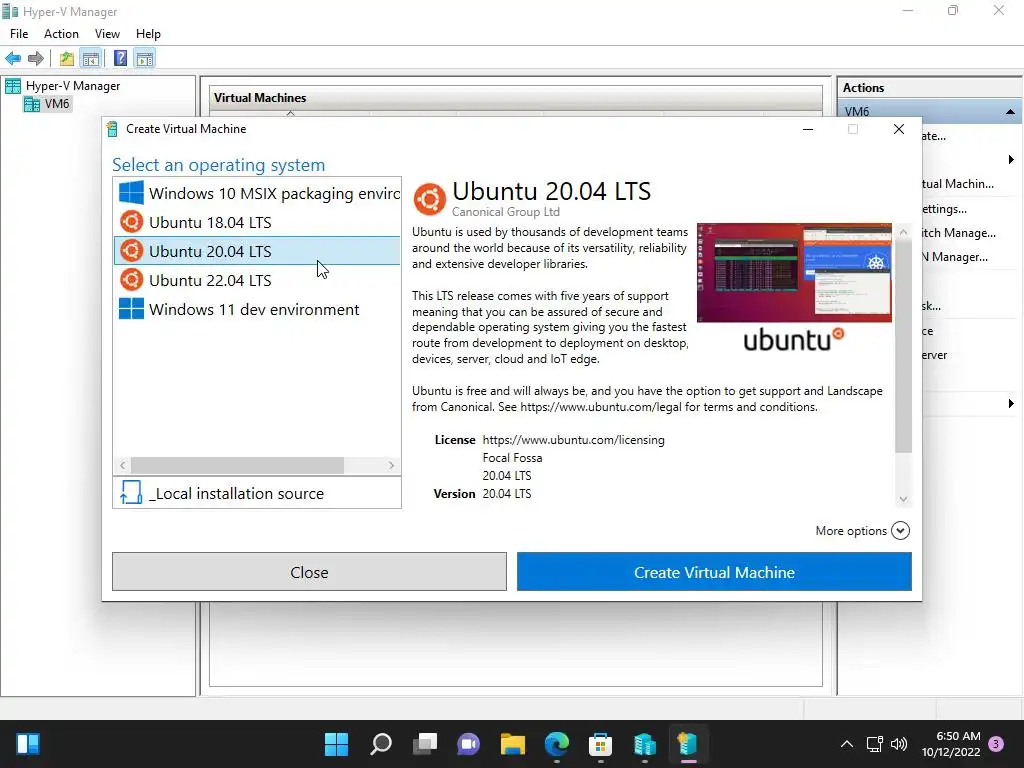Click the Focal Fossa text
The image size is (1024, 768).
512,458
